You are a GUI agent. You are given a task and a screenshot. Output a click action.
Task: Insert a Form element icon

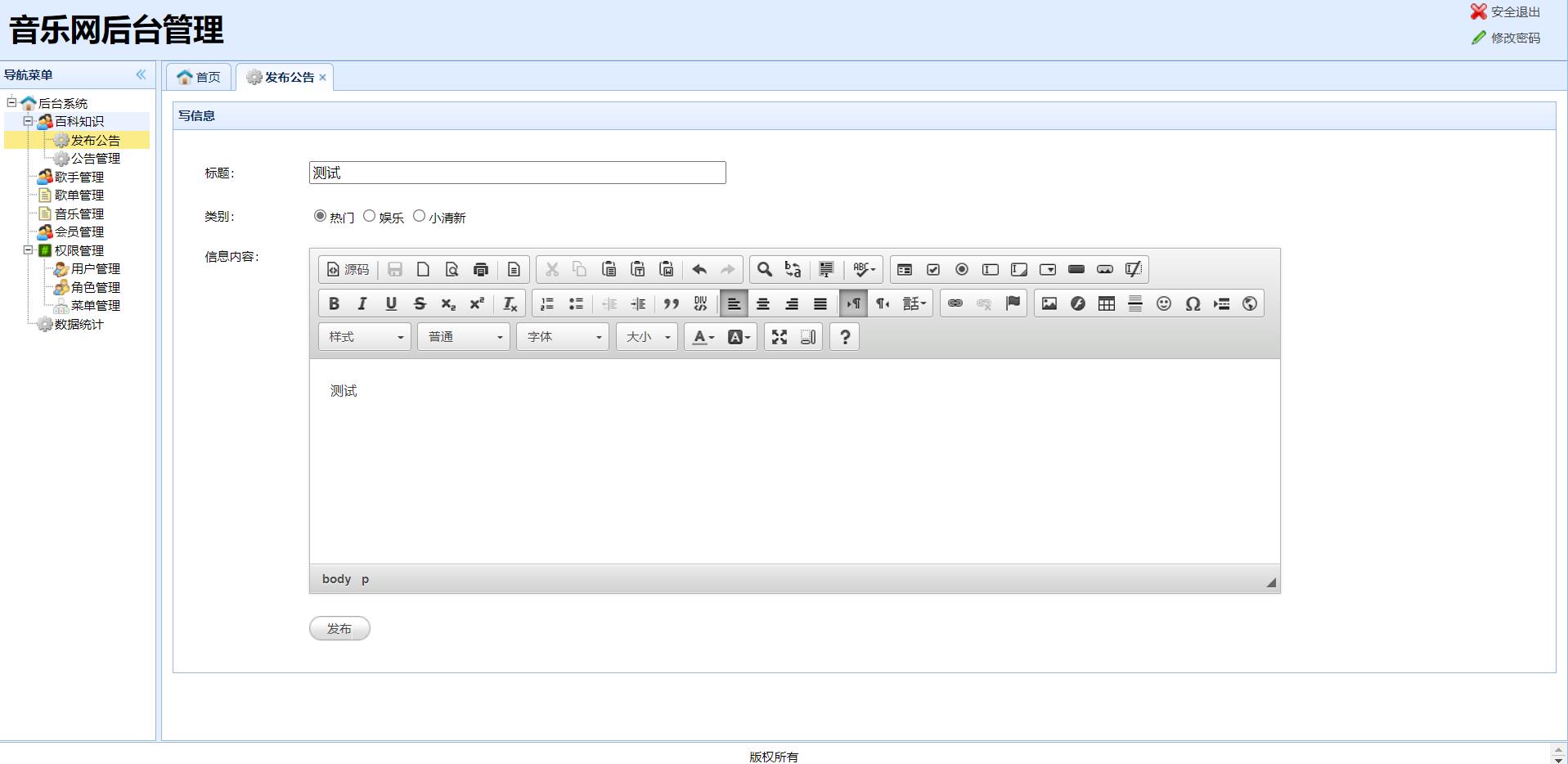click(904, 269)
